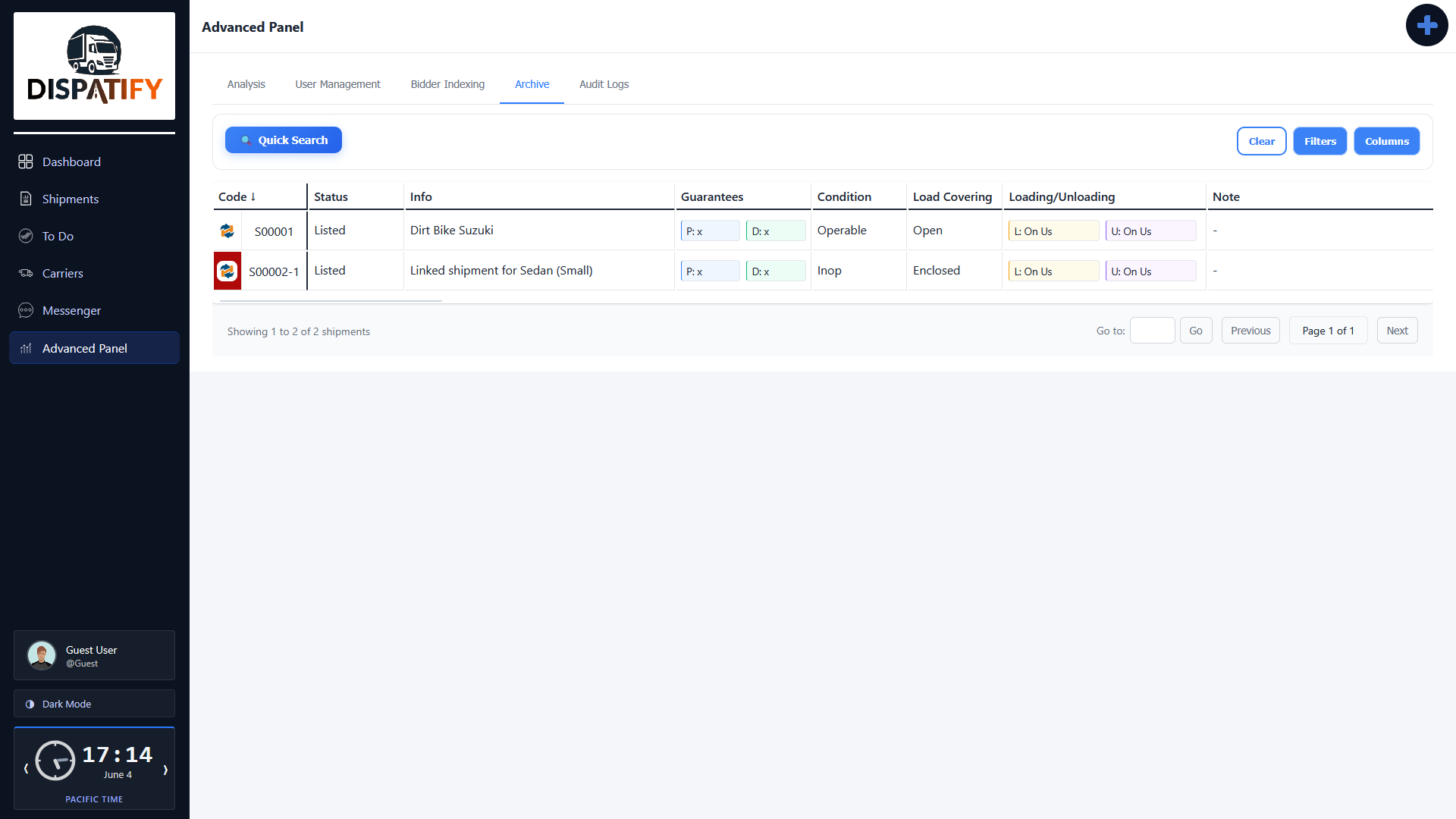Focus the Go to page field

pyautogui.click(x=1152, y=331)
